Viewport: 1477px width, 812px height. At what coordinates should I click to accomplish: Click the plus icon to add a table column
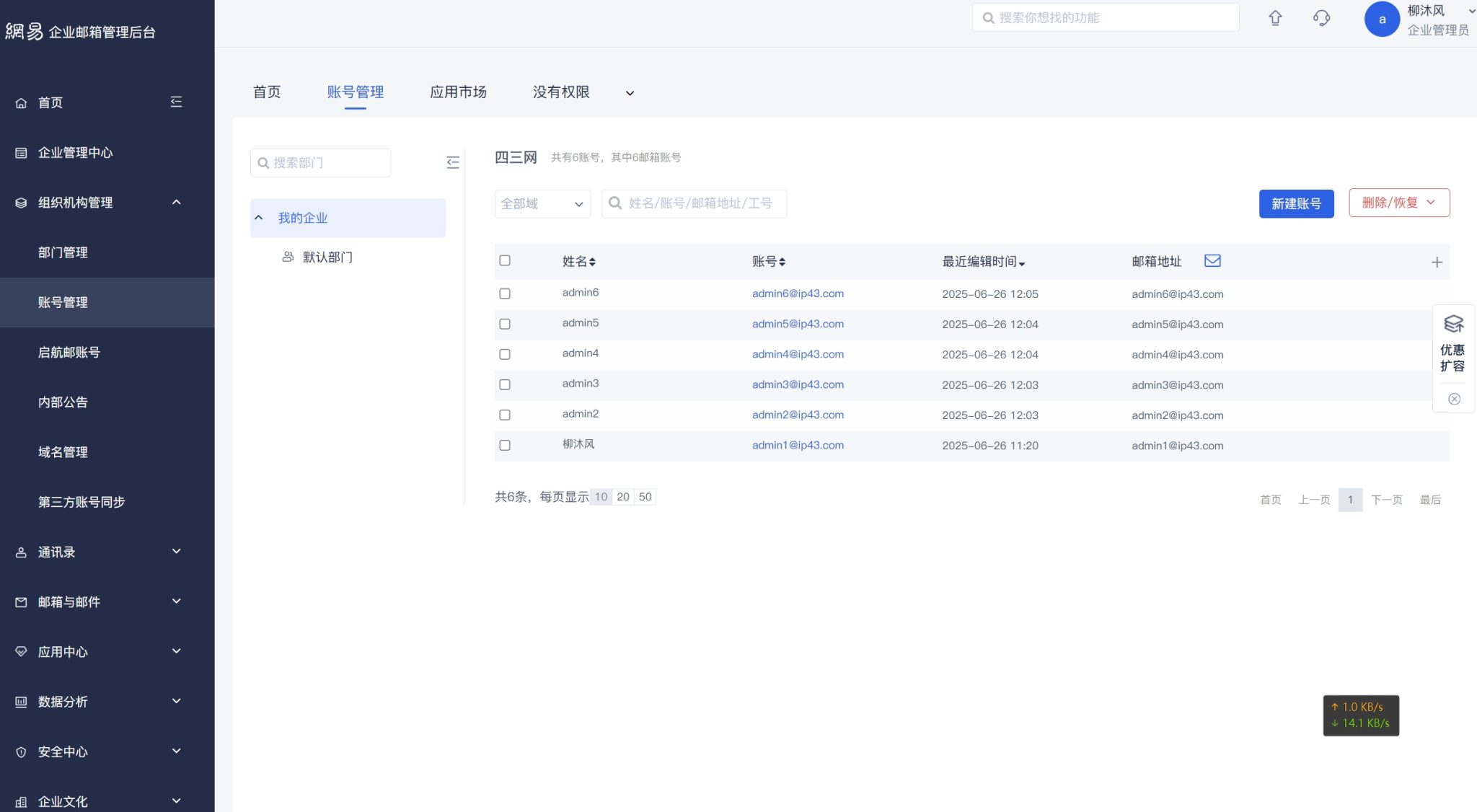1437,261
